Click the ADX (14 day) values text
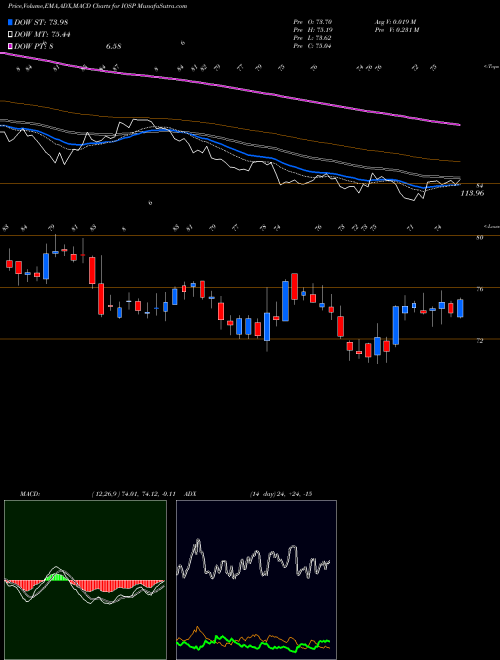 pyautogui.click(x=280, y=494)
